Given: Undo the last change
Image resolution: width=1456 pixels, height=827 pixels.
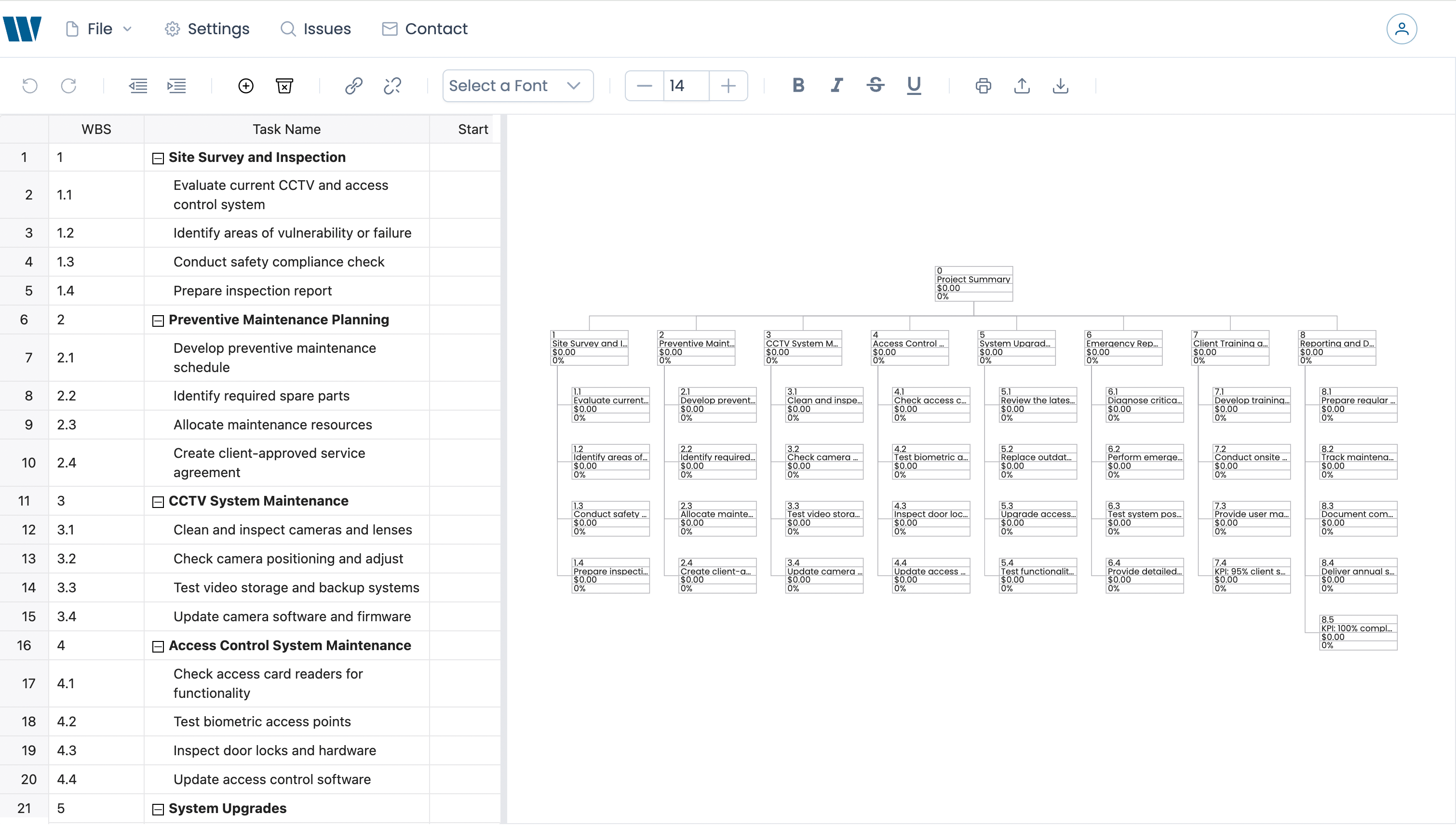Looking at the screenshot, I should coord(30,86).
